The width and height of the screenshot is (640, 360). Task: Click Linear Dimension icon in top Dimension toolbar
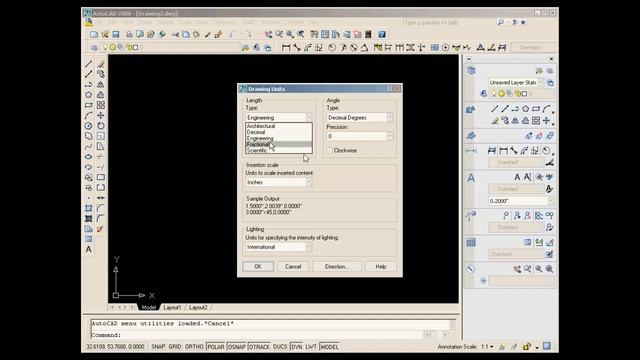point(286,48)
